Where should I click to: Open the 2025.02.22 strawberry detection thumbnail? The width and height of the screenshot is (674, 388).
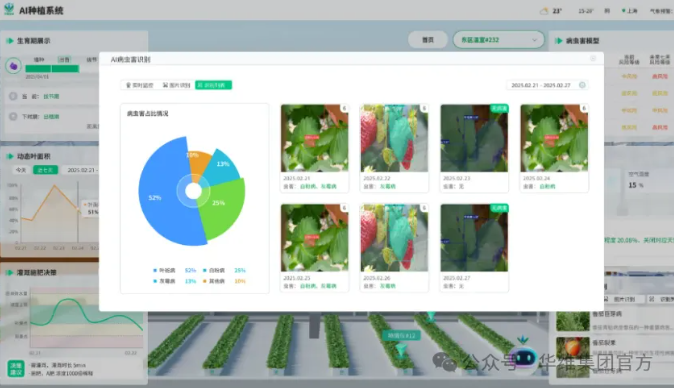394,148
